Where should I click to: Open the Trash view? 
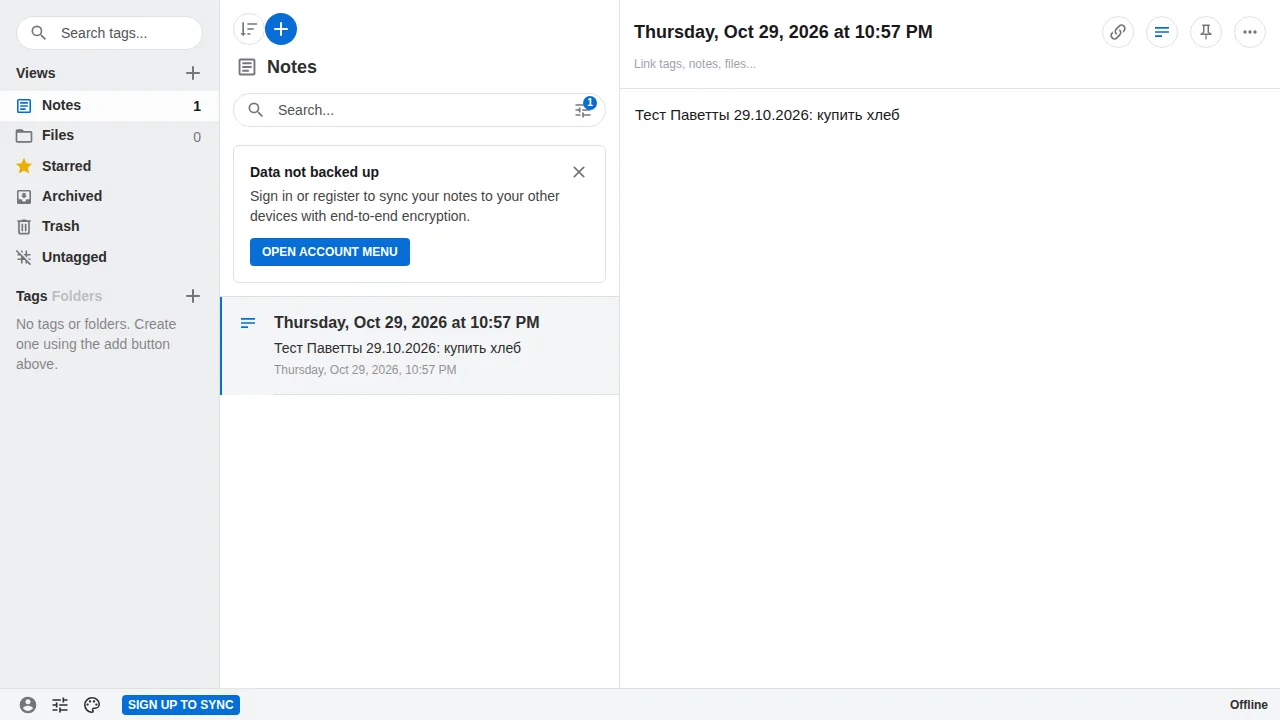click(109, 226)
